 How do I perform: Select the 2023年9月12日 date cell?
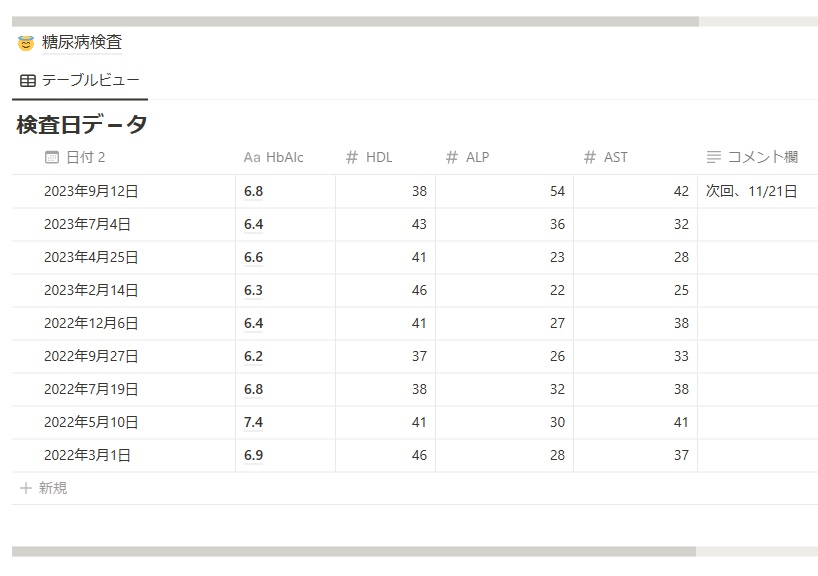tap(124, 191)
